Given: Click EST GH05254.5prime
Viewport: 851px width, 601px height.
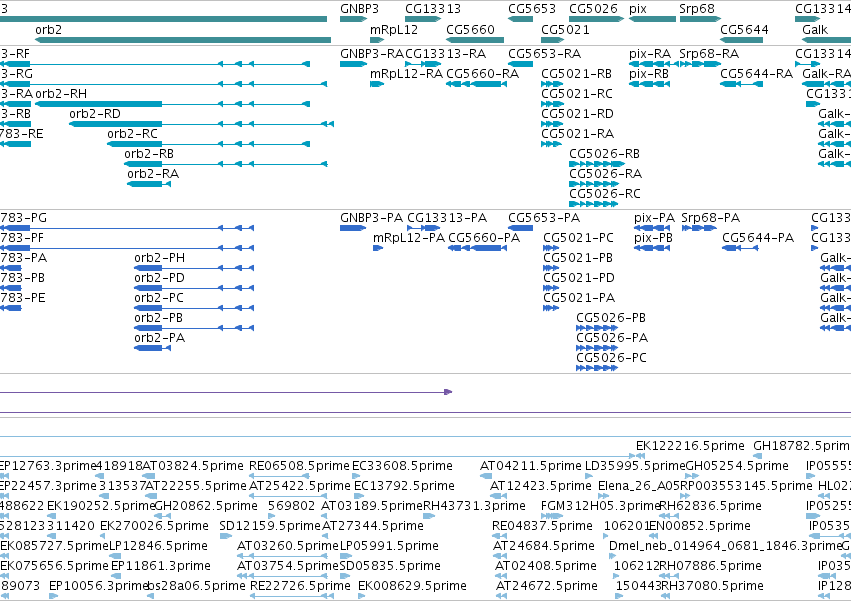Looking at the screenshot, I should [736, 466].
